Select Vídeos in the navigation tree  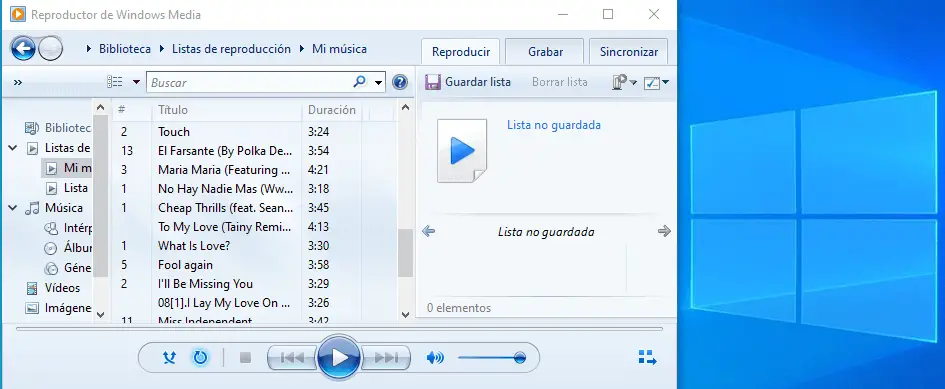[x=52, y=288]
